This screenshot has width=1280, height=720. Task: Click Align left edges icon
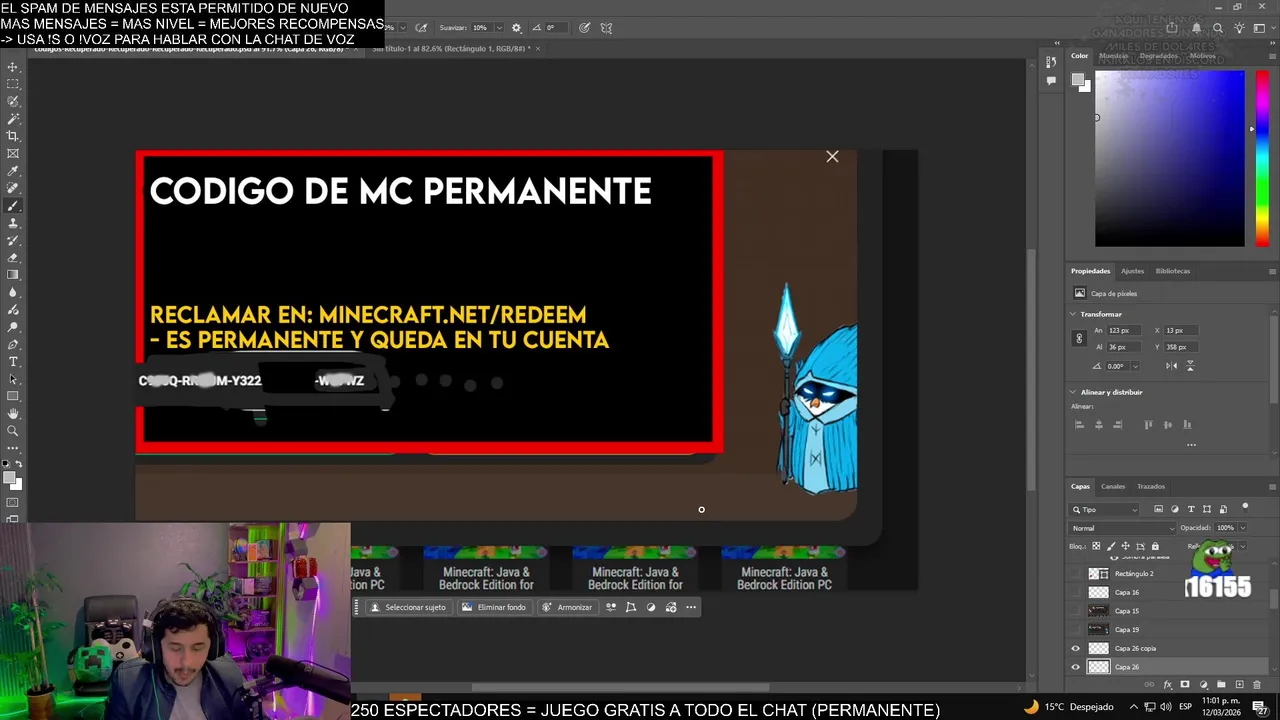click(1079, 424)
